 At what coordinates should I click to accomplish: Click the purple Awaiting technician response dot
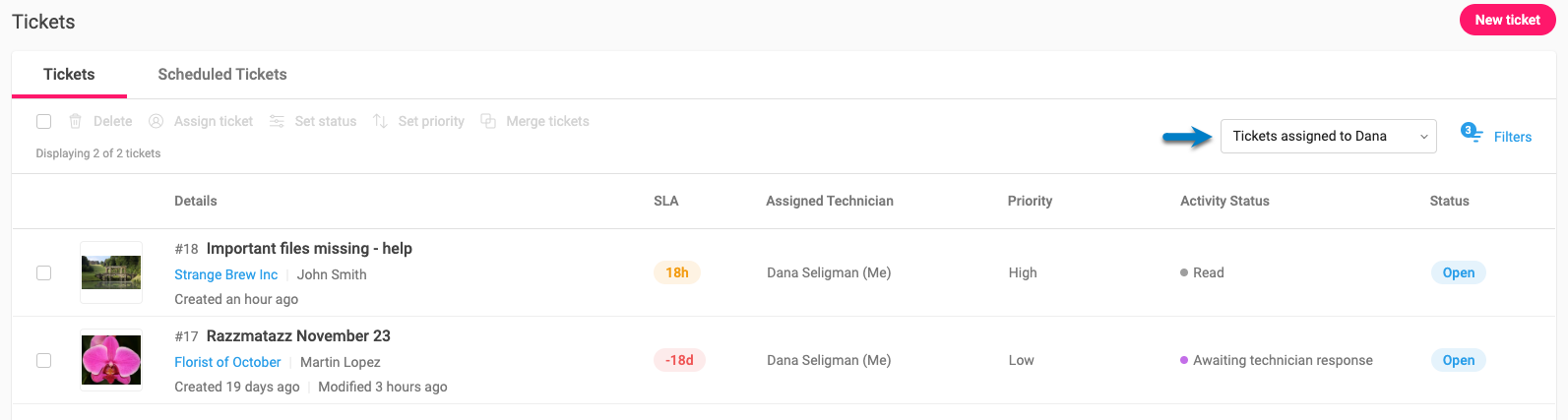click(1184, 360)
